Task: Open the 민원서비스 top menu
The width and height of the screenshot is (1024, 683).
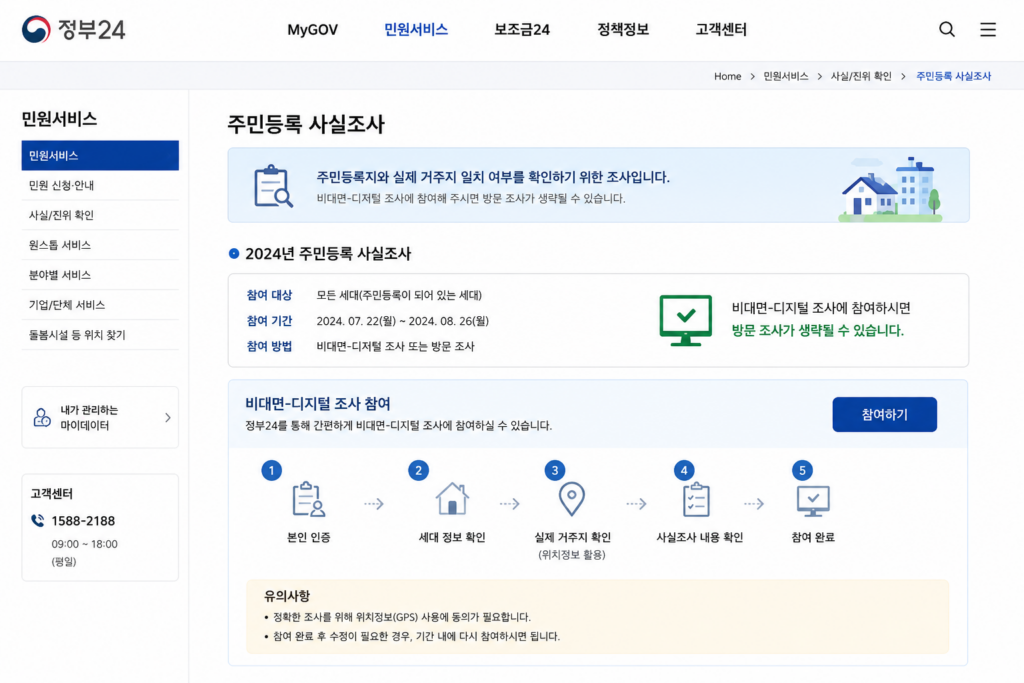Action: 416,29
